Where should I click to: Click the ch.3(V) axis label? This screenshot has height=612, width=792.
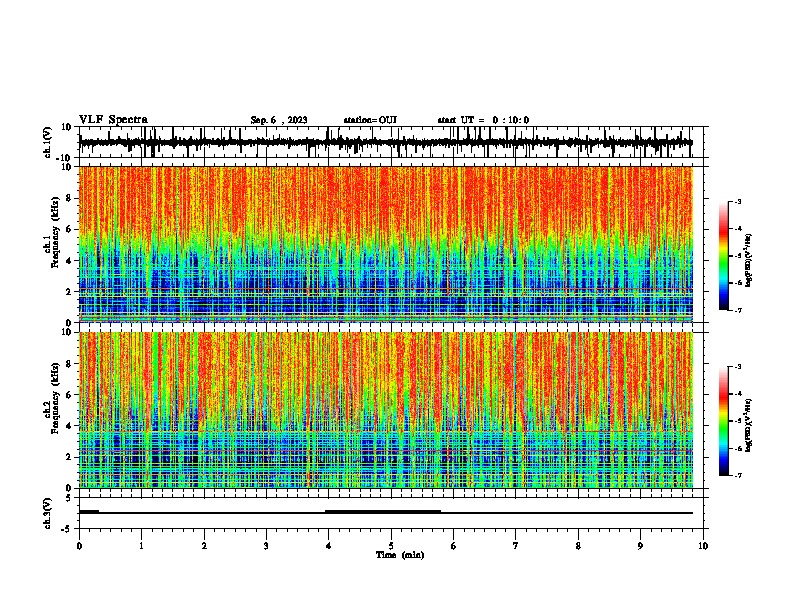tap(48, 513)
